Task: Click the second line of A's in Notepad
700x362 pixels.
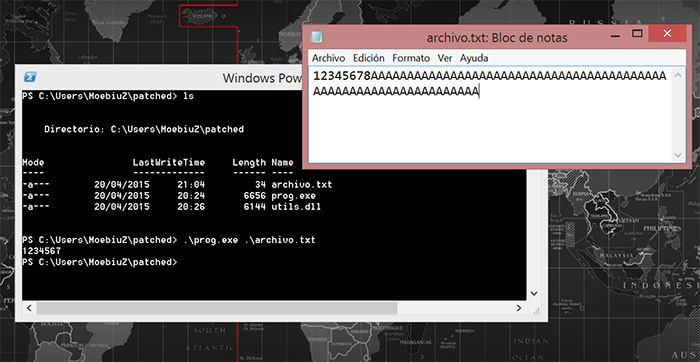Action: point(396,92)
